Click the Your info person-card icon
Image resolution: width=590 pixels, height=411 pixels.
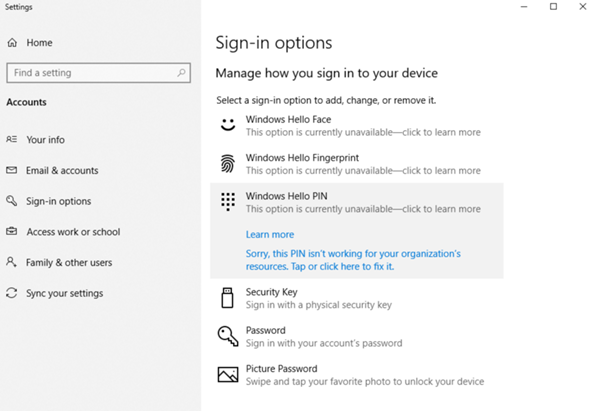12,139
